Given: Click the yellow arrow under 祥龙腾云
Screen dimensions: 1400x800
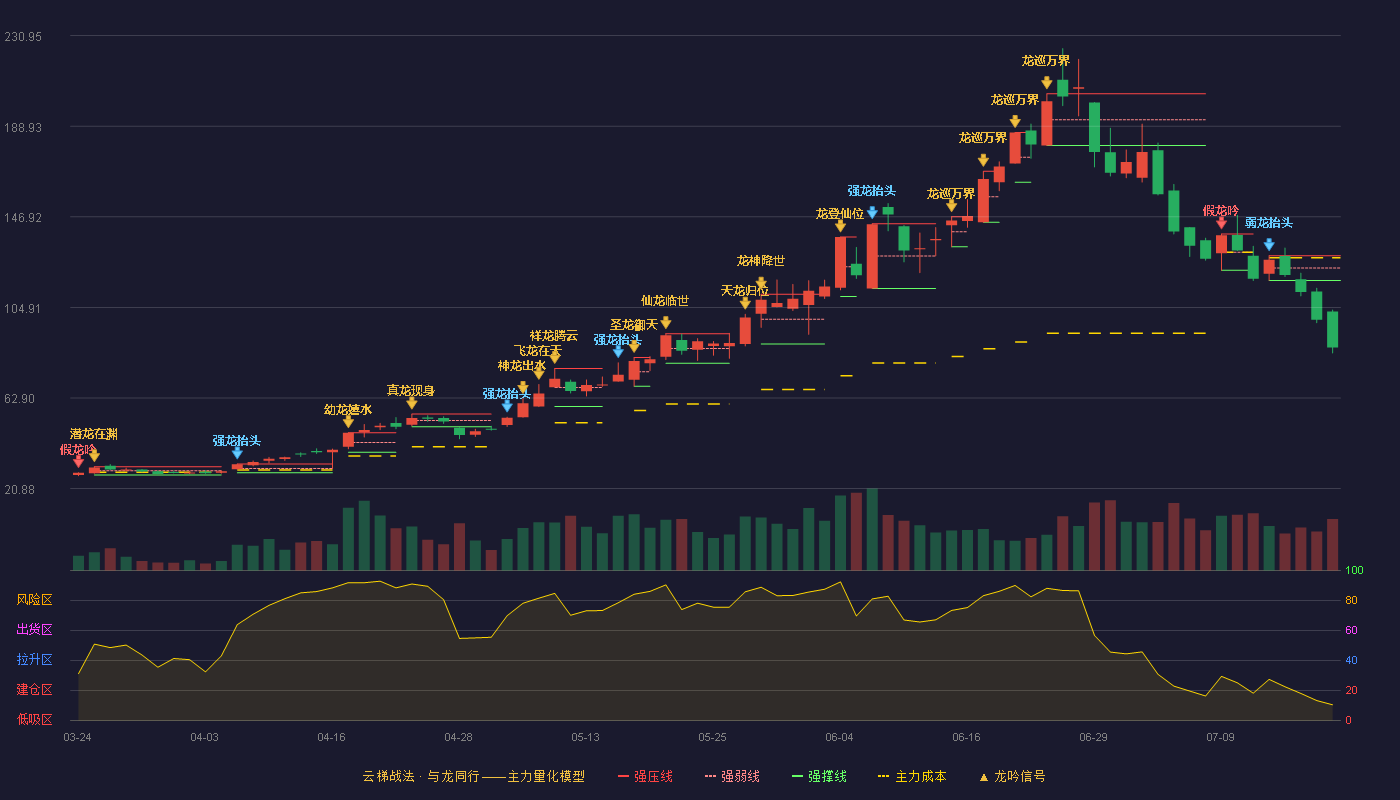Looking at the screenshot, I should 554,357.
